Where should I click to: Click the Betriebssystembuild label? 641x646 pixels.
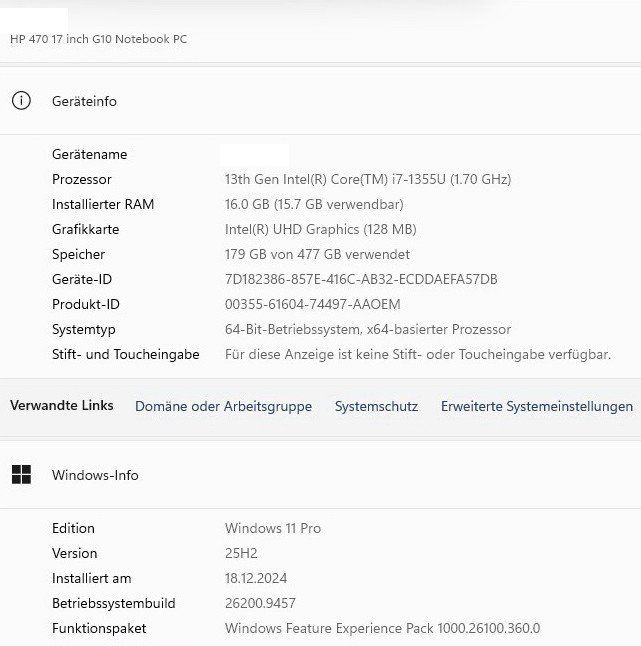114,604
